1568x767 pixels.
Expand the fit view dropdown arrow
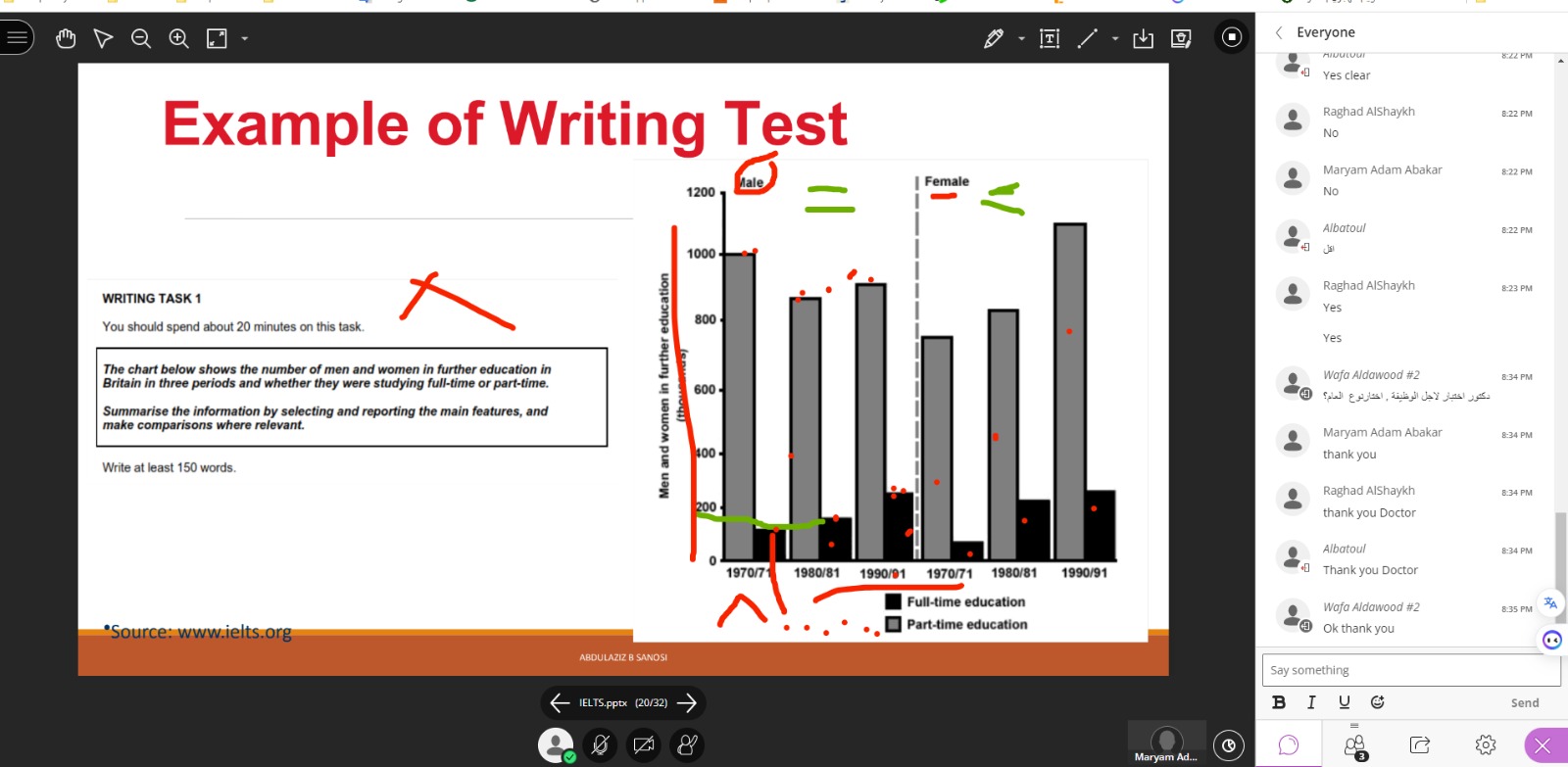pyautogui.click(x=245, y=39)
